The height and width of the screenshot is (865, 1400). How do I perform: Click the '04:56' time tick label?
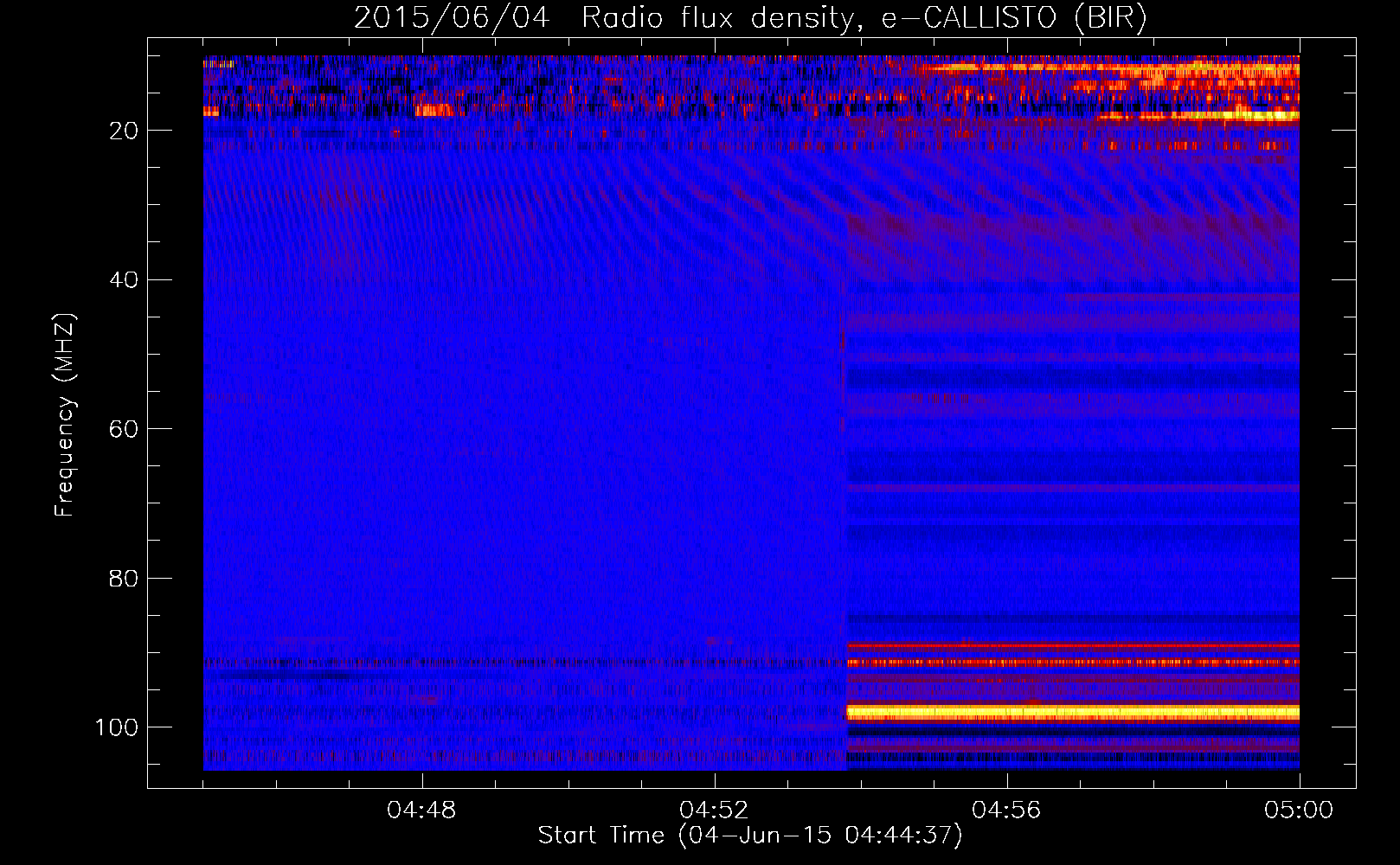1006,811
